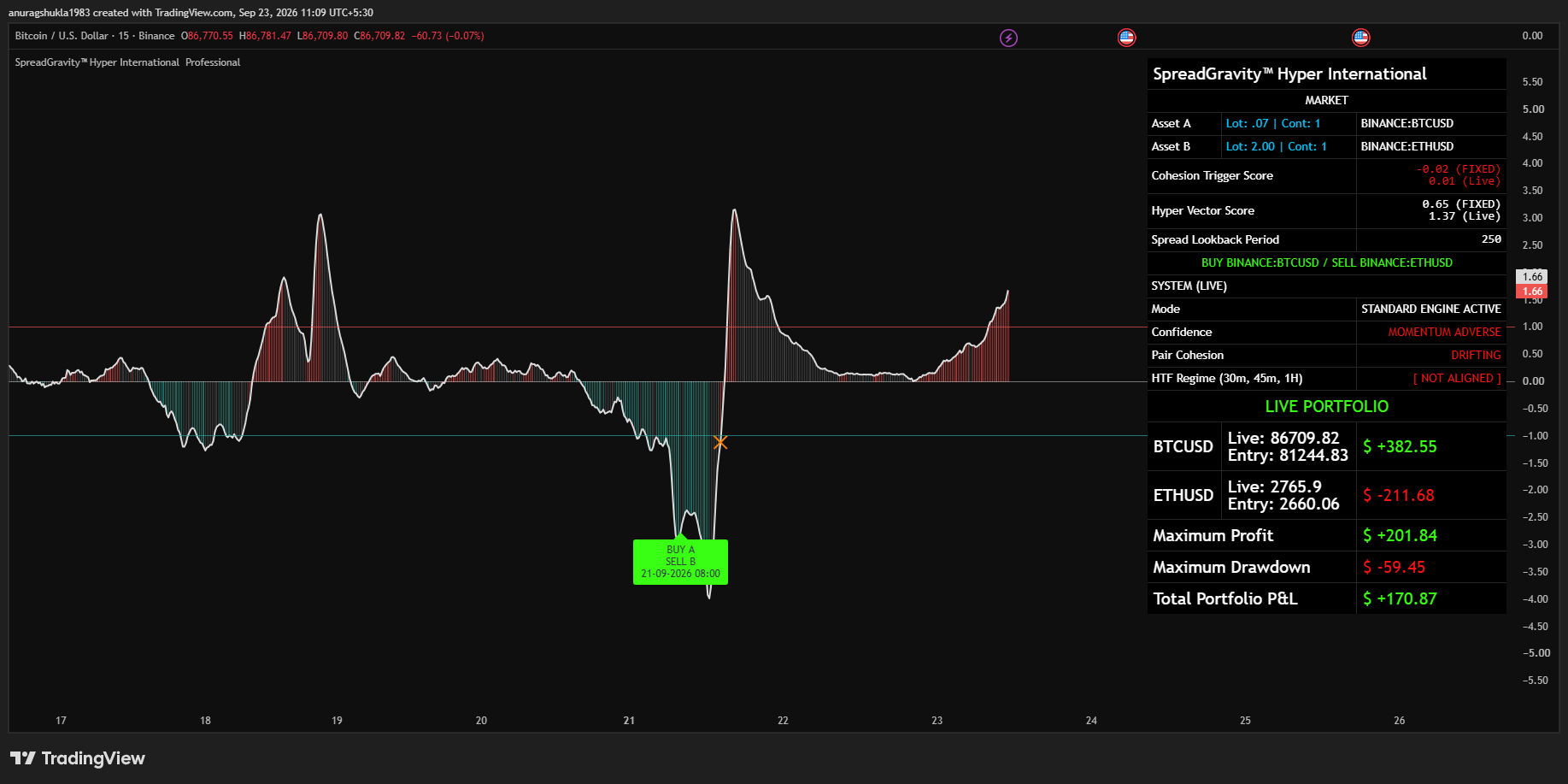Click the Maximum Drawdown $ -59.45 value
Viewport: 1568px width, 784px height.
tap(1394, 568)
